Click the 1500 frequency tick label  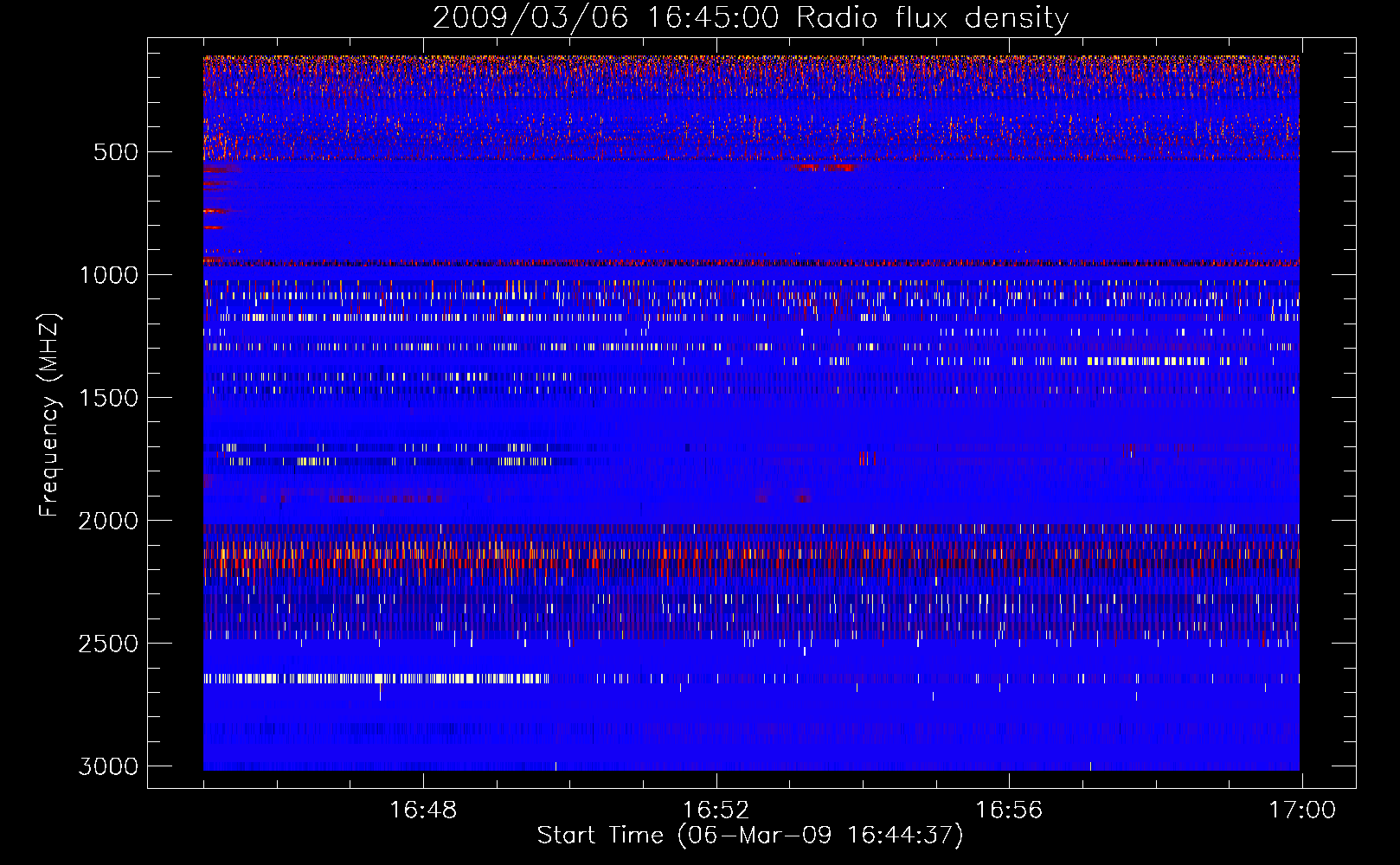coord(108,398)
